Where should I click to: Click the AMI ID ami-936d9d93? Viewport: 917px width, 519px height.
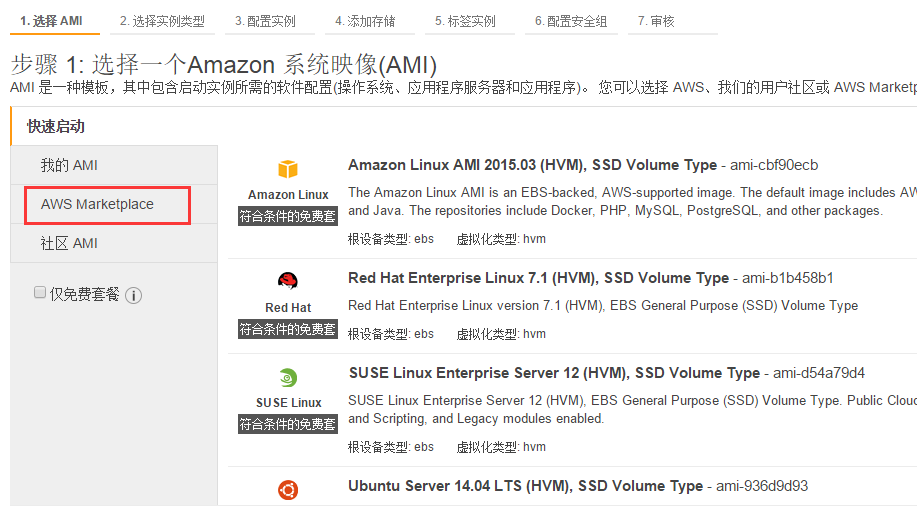tap(762, 486)
